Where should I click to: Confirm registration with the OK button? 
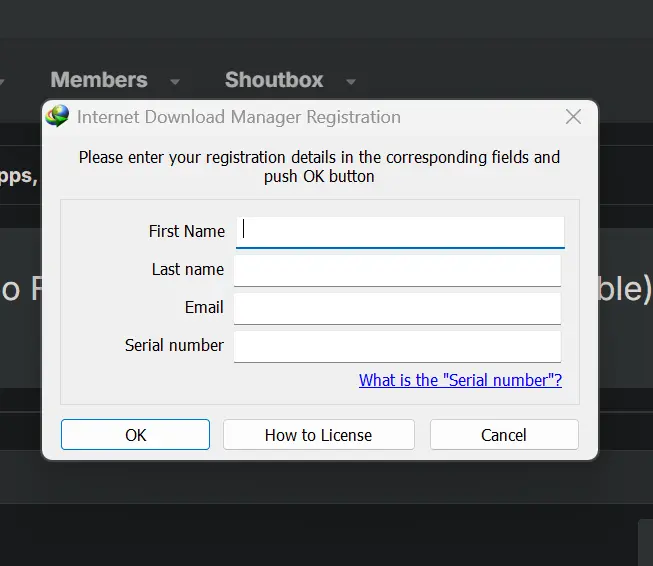135,435
